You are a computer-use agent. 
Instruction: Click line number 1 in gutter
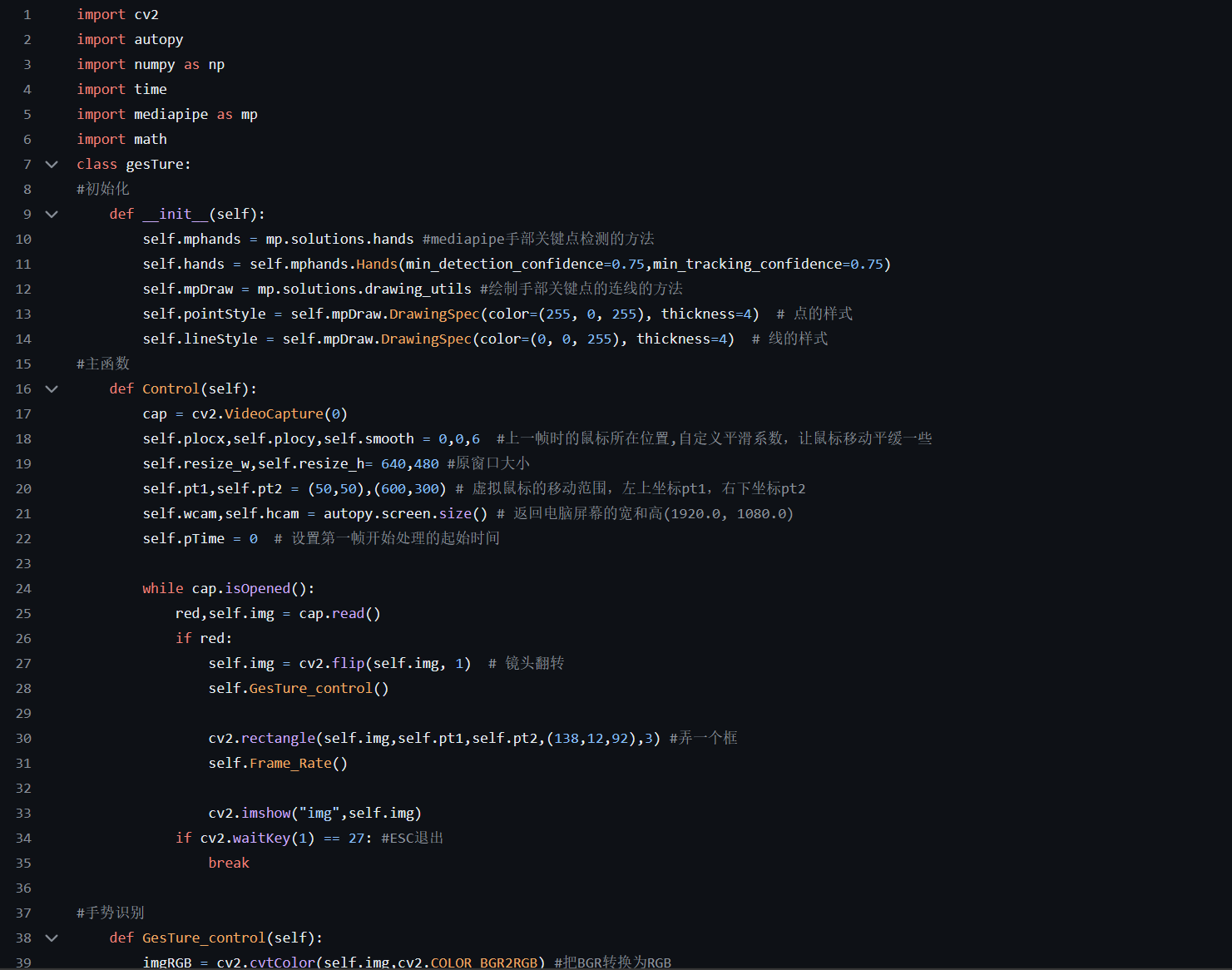(x=27, y=14)
